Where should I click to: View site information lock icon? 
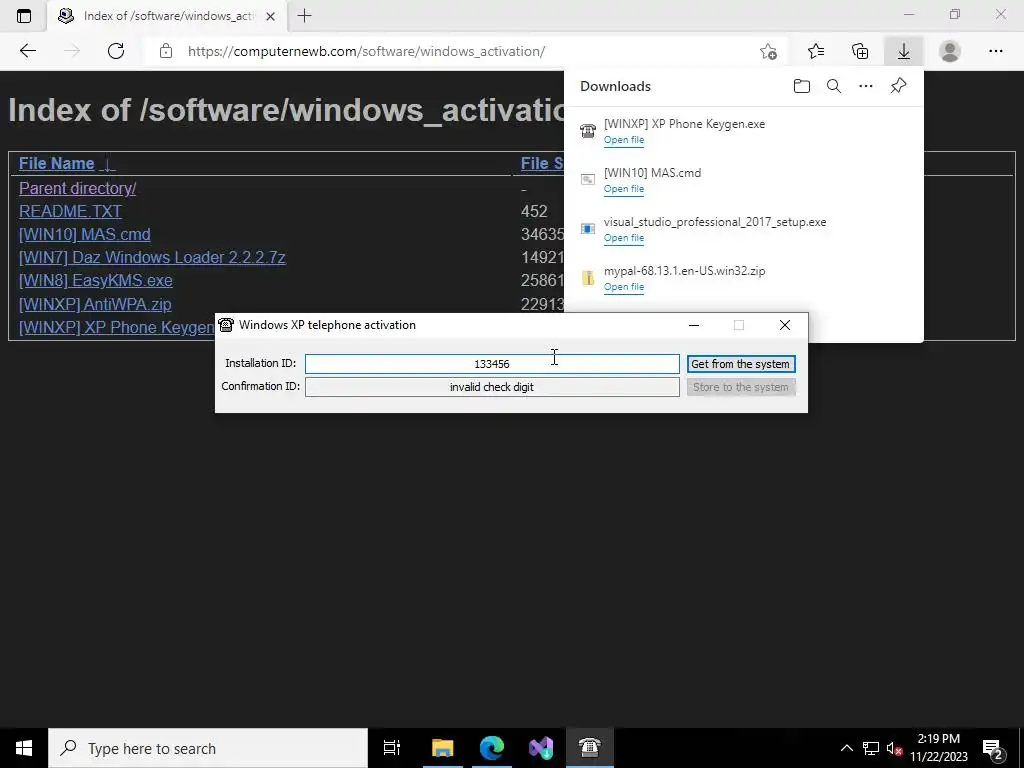point(166,51)
